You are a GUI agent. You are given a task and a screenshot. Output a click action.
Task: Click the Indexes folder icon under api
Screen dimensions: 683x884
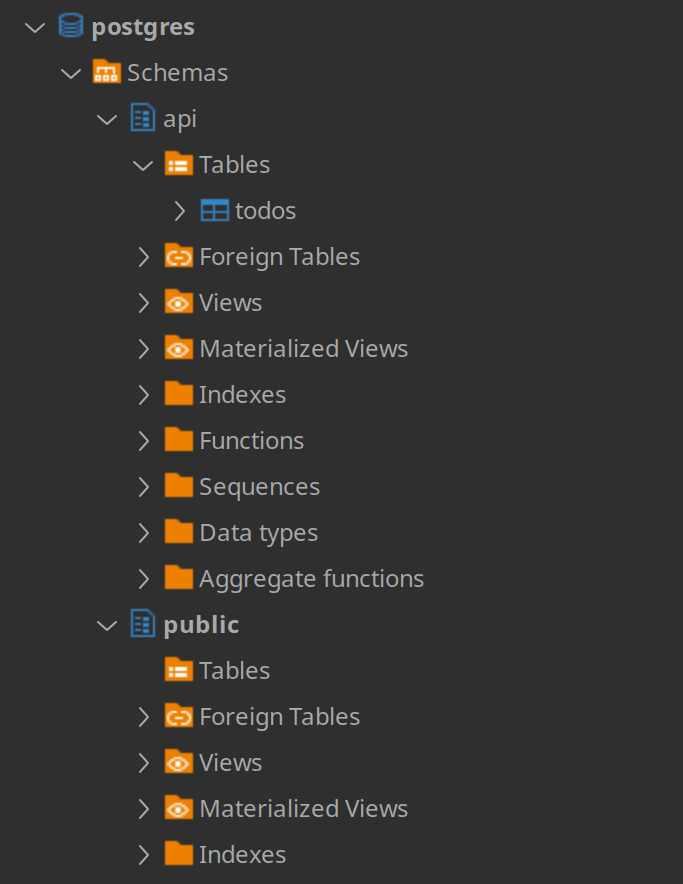[x=179, y=394]
